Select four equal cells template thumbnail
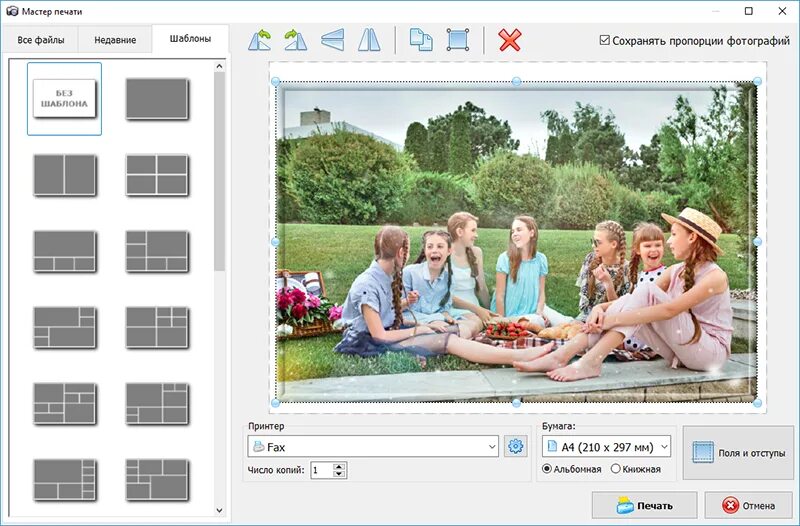This screenshot has height=526, width=800. point(157,175)
